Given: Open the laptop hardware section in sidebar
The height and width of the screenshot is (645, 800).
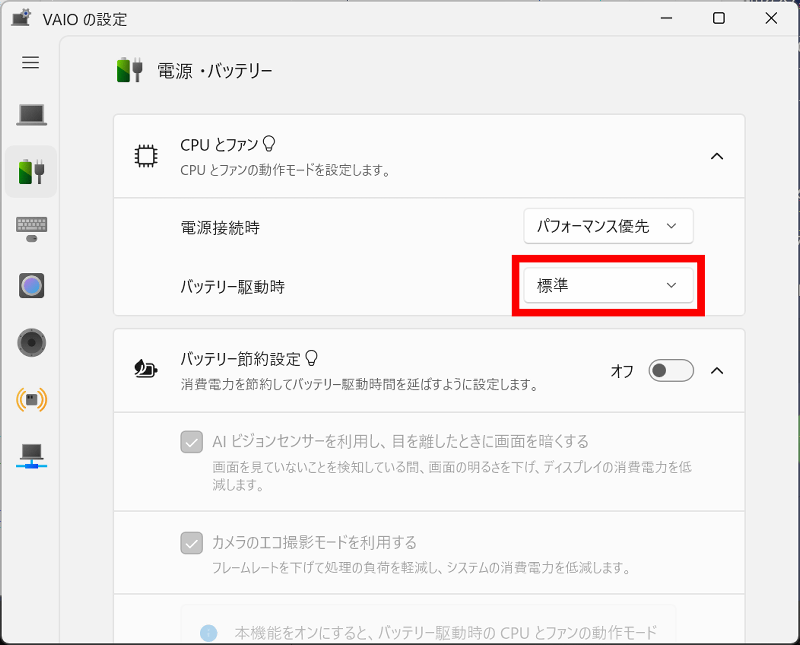Looking at the screenshot, I should [x=31, y=114].
